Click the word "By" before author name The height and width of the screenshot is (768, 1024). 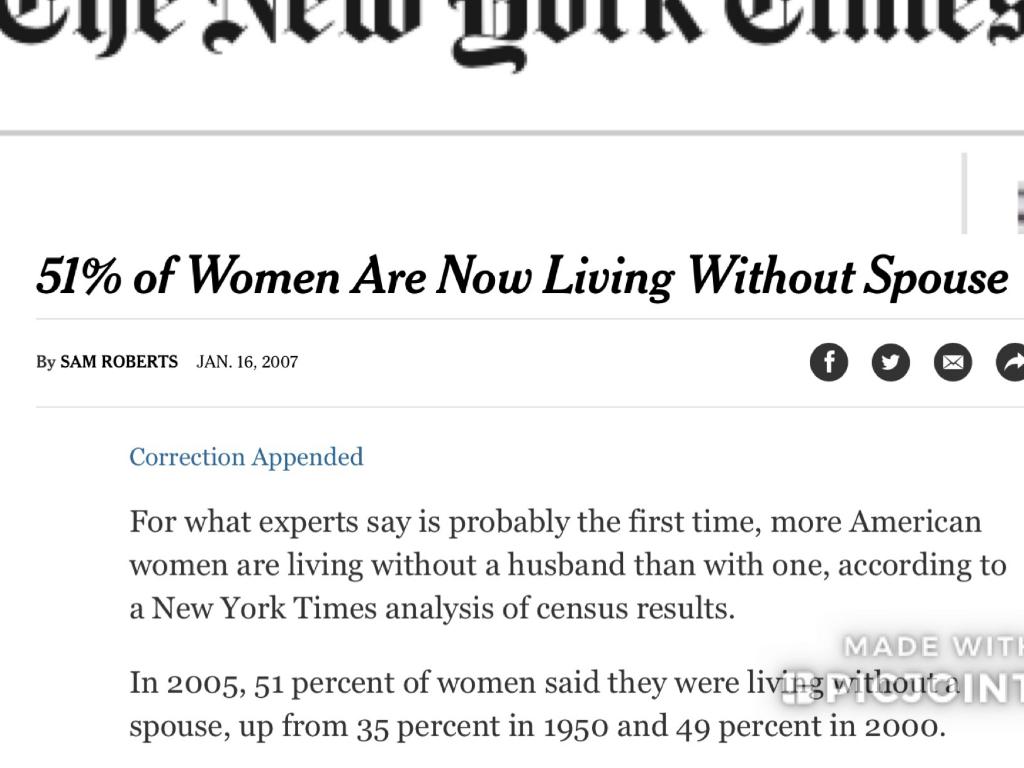(45, 362)
